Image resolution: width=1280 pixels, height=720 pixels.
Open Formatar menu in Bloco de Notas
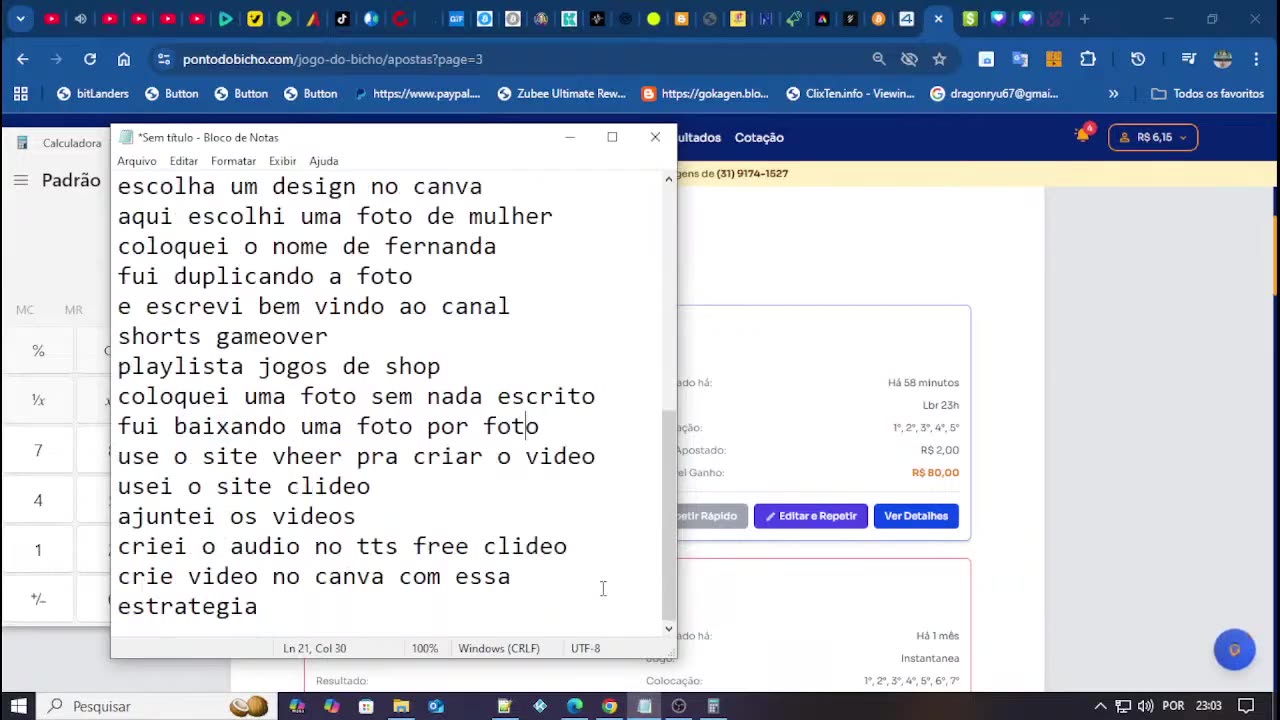click(x=233, y=161)
